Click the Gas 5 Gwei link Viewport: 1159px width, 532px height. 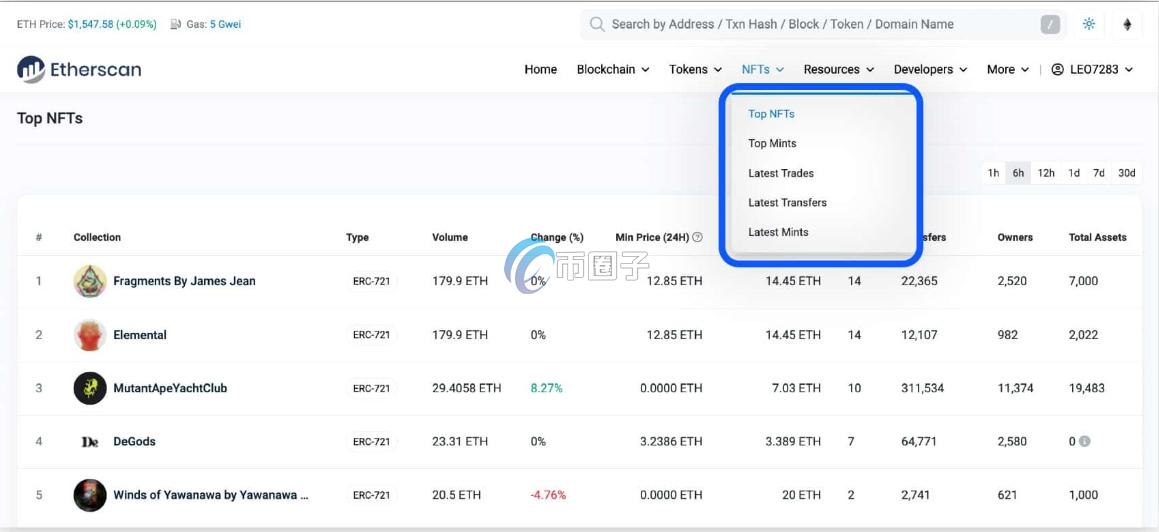pyautogui.click(x=224, y=24)
